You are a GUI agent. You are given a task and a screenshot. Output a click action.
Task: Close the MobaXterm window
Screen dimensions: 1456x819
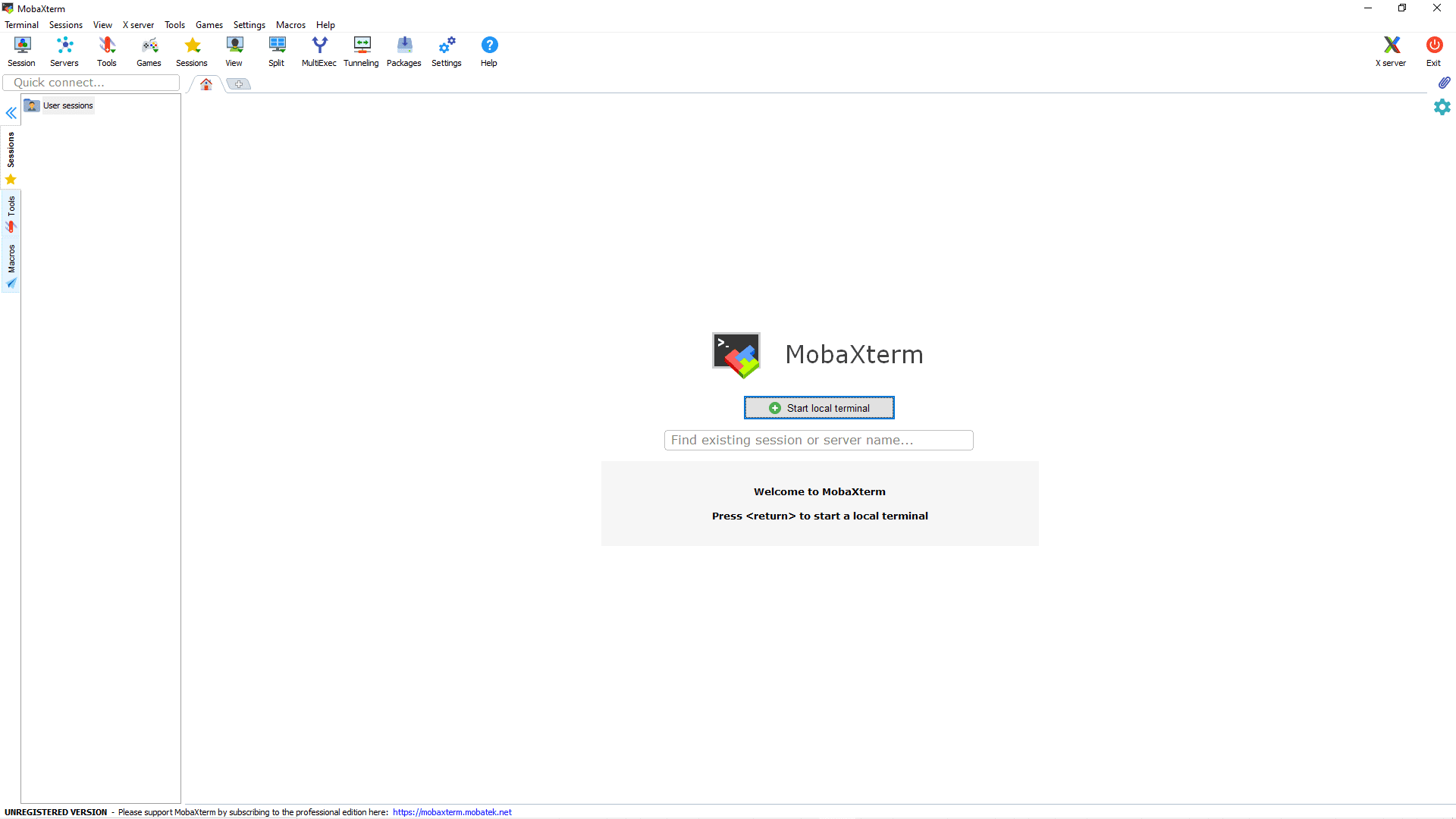[x=1437, y=8]
